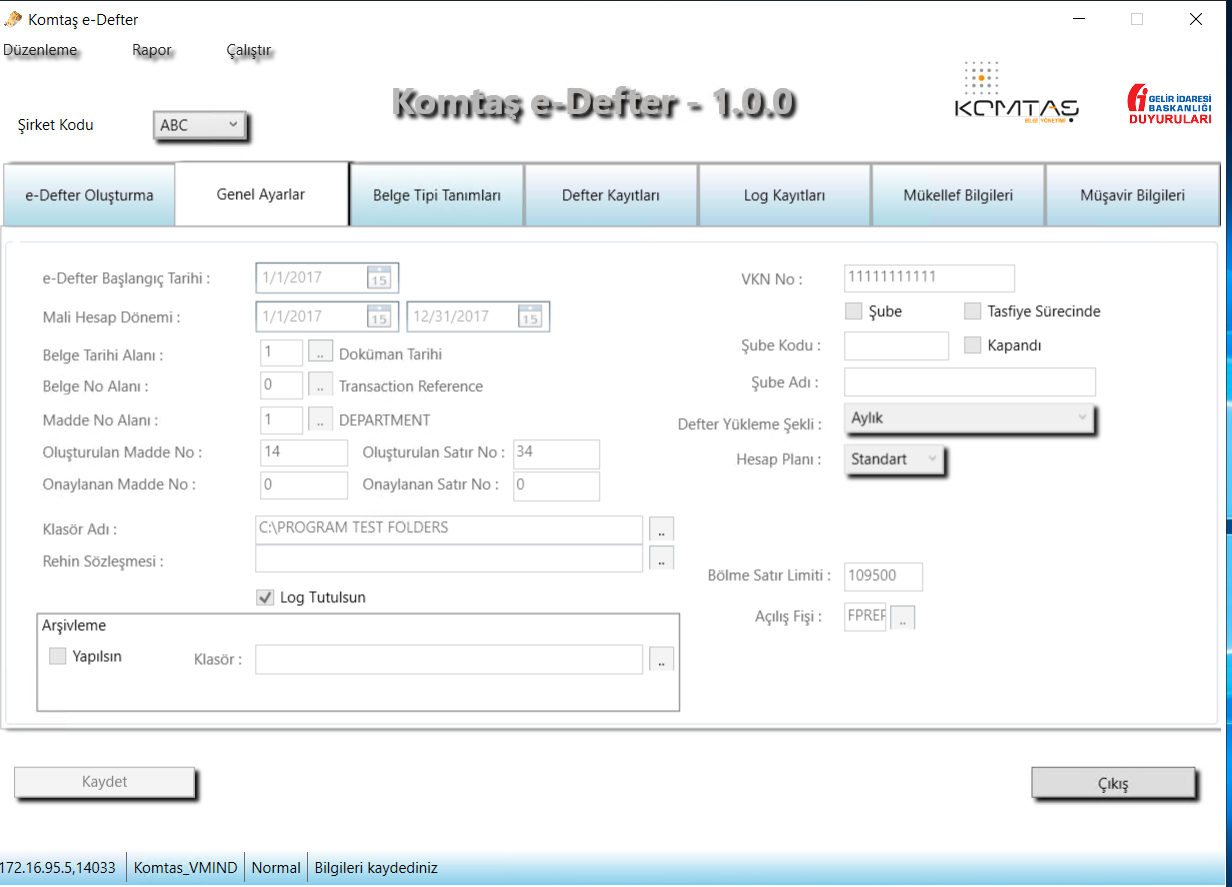Click the Klasör Adı path field

[x=449, y=528]
